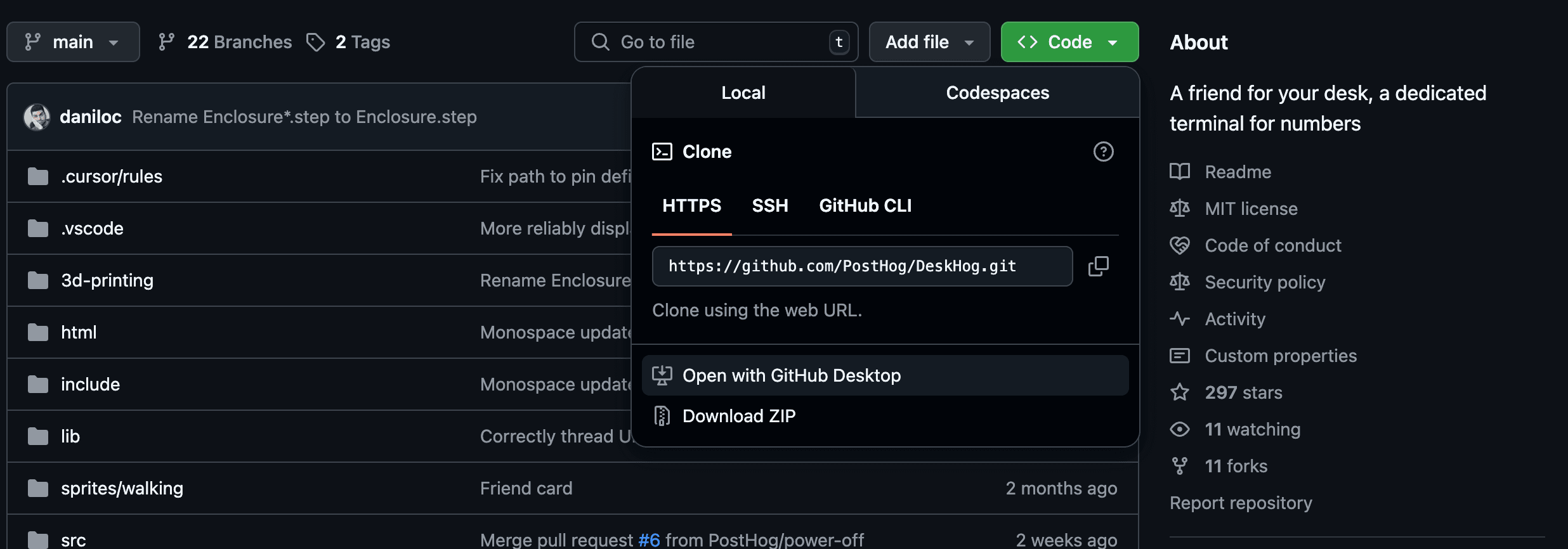View the 297 stars link
The width and height of the screenshot is (1568, 549).
(x=1244, y=392)
